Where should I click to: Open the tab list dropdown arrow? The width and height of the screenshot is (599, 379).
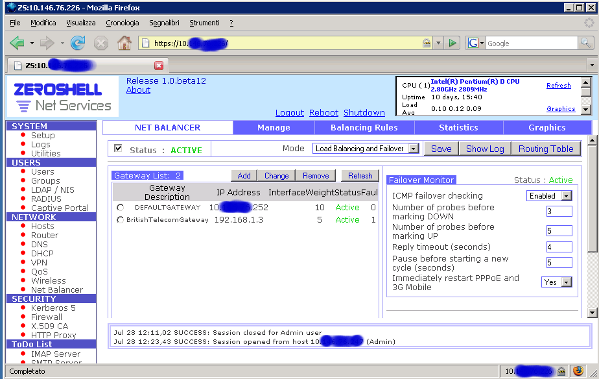(x=592, y=65)
